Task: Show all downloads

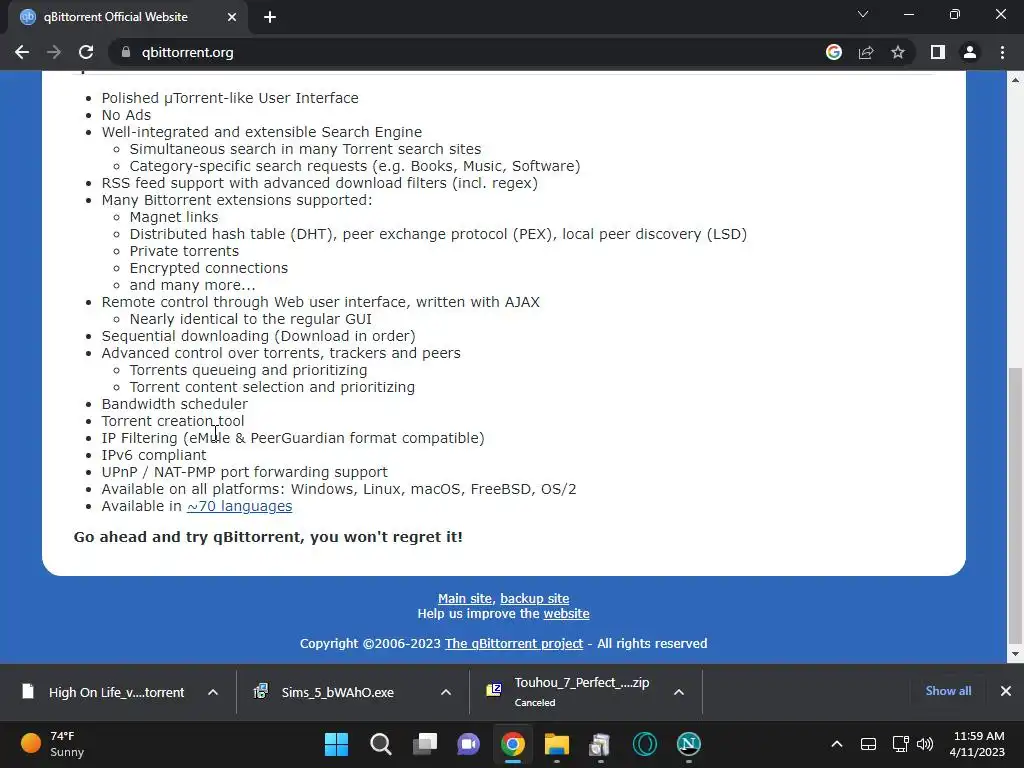Action: pos(948,691)
